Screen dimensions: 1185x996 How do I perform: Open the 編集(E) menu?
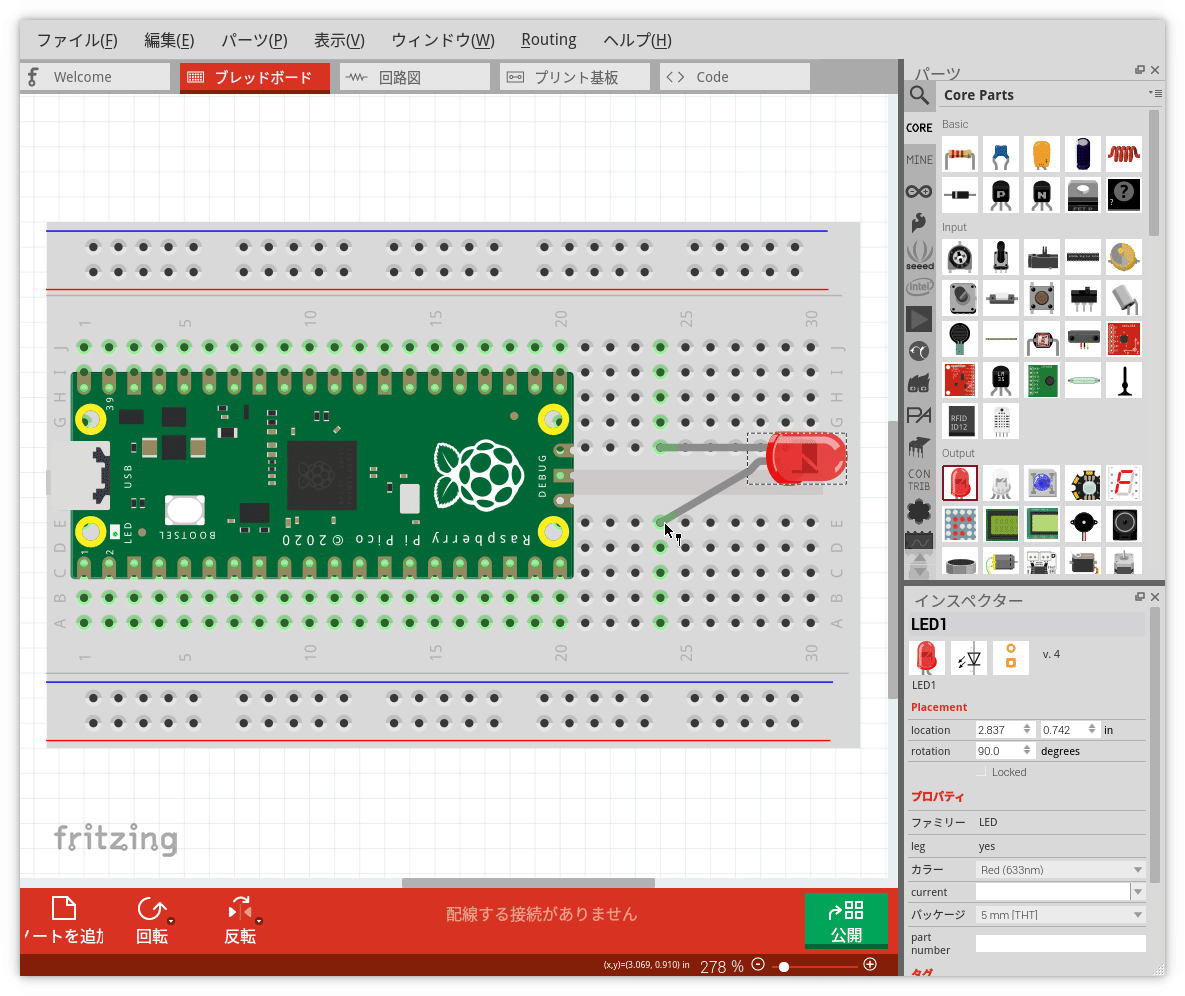coord(169,40)
